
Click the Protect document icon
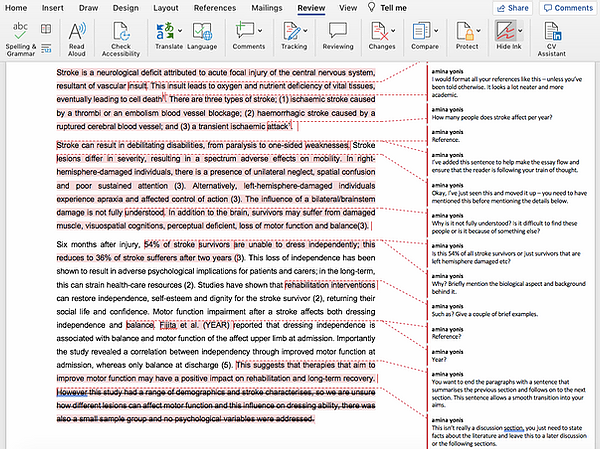pyautogui.click(x=465, y=31)
